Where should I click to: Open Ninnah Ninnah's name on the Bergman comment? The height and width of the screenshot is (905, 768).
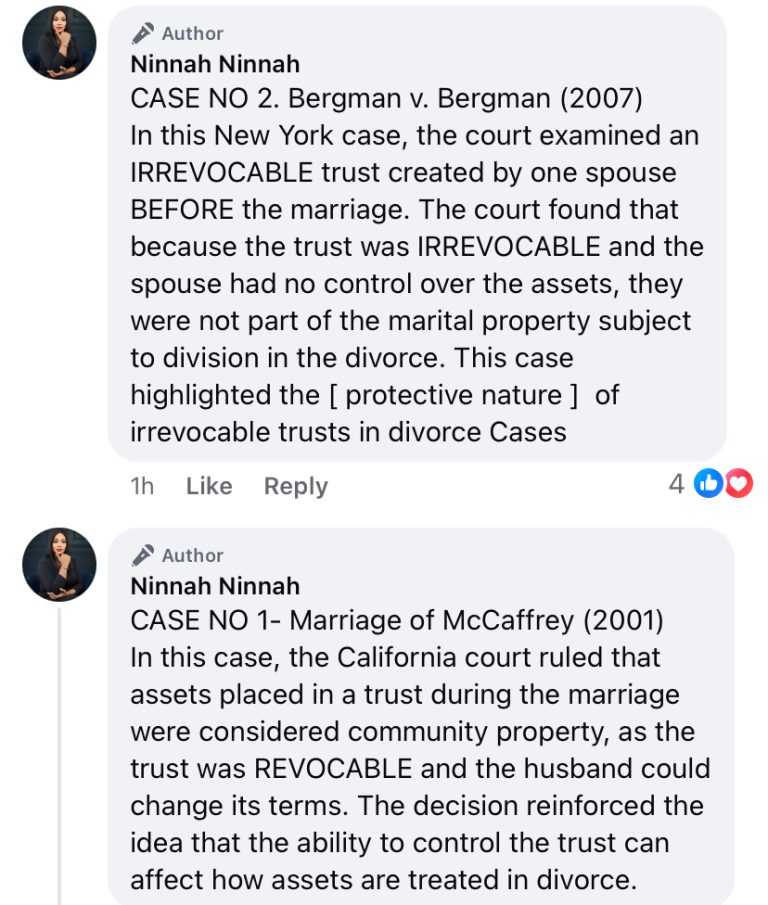point(215,64)
